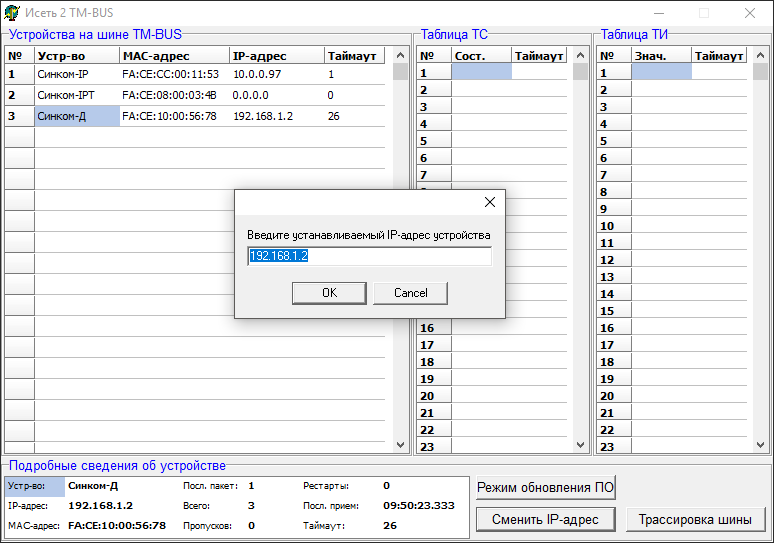
Task: Sort by MAC-адрес column header
Action: 173,56
